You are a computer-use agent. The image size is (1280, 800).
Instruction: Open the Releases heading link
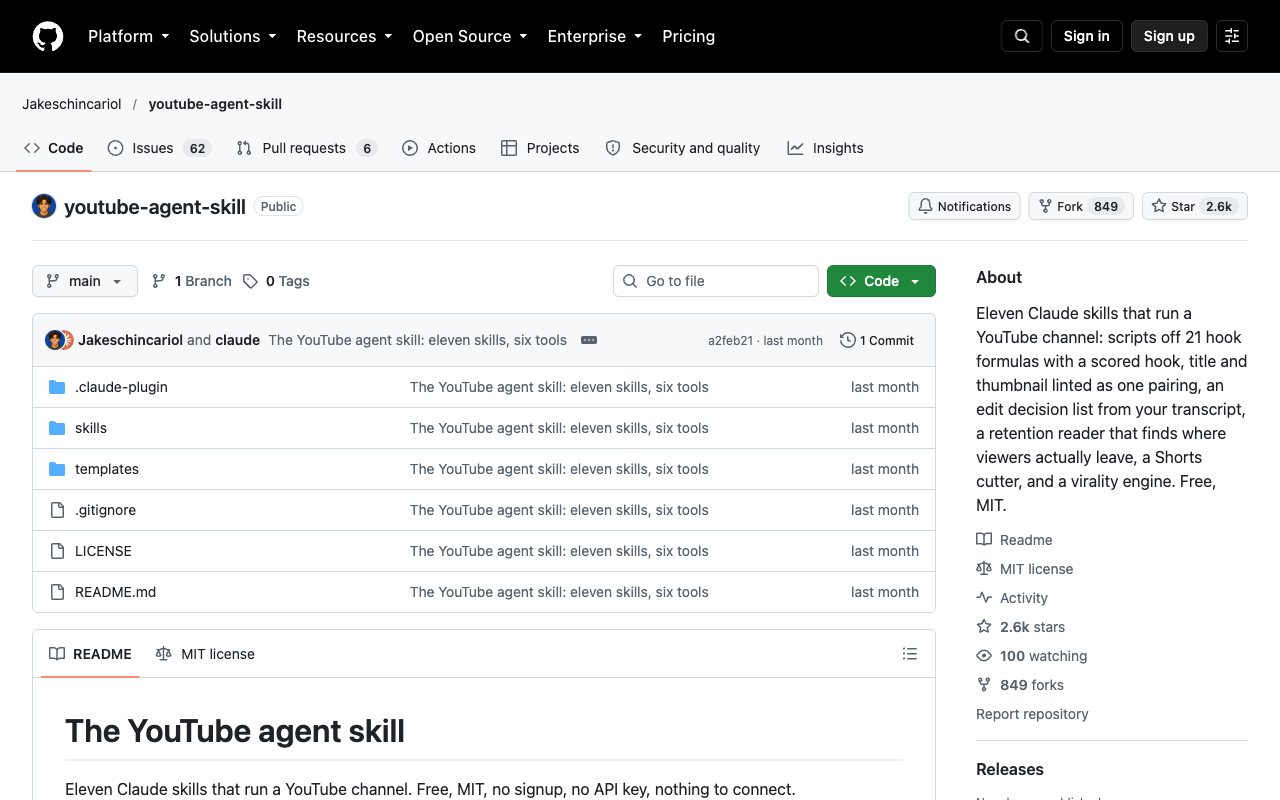(1010, 769)
